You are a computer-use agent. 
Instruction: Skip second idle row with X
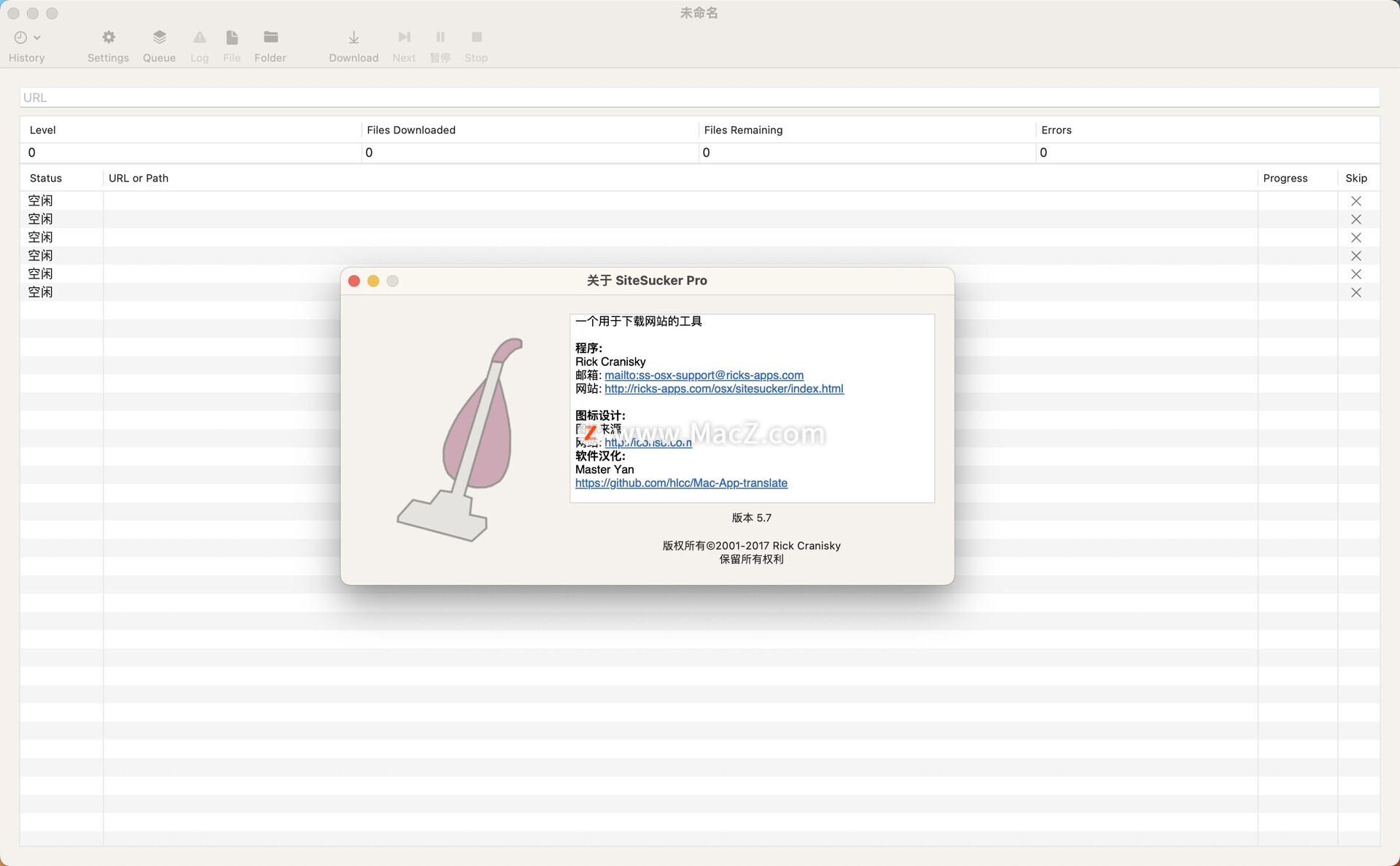[1356, 219]
